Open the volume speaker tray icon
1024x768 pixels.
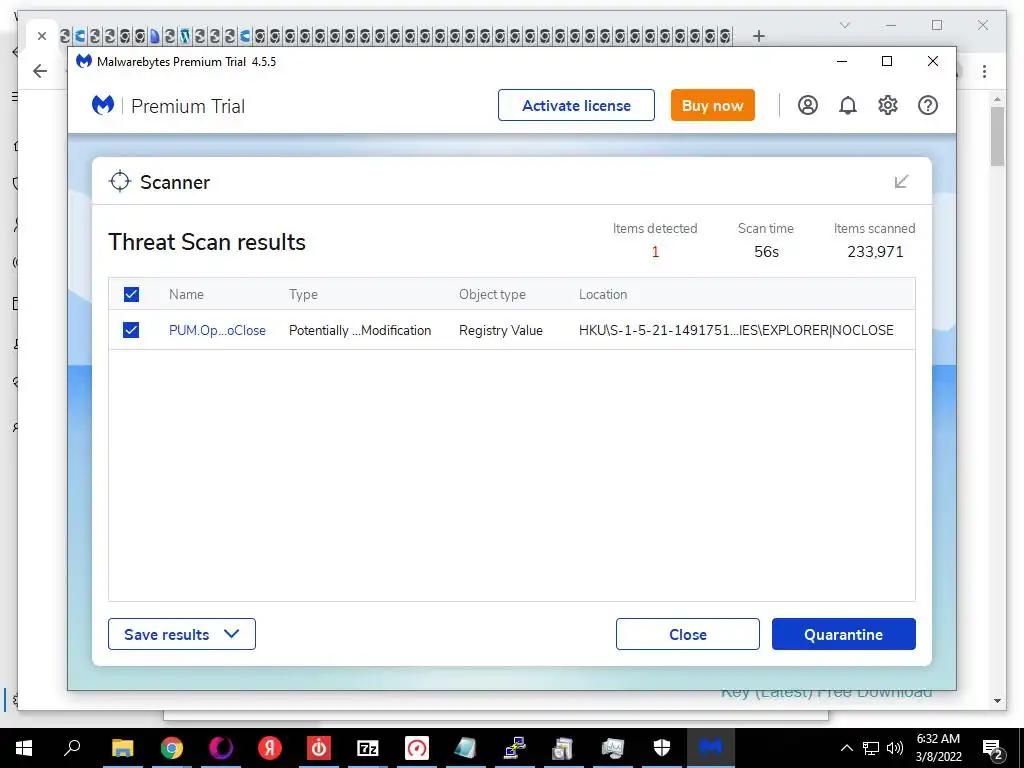(895, 748)
